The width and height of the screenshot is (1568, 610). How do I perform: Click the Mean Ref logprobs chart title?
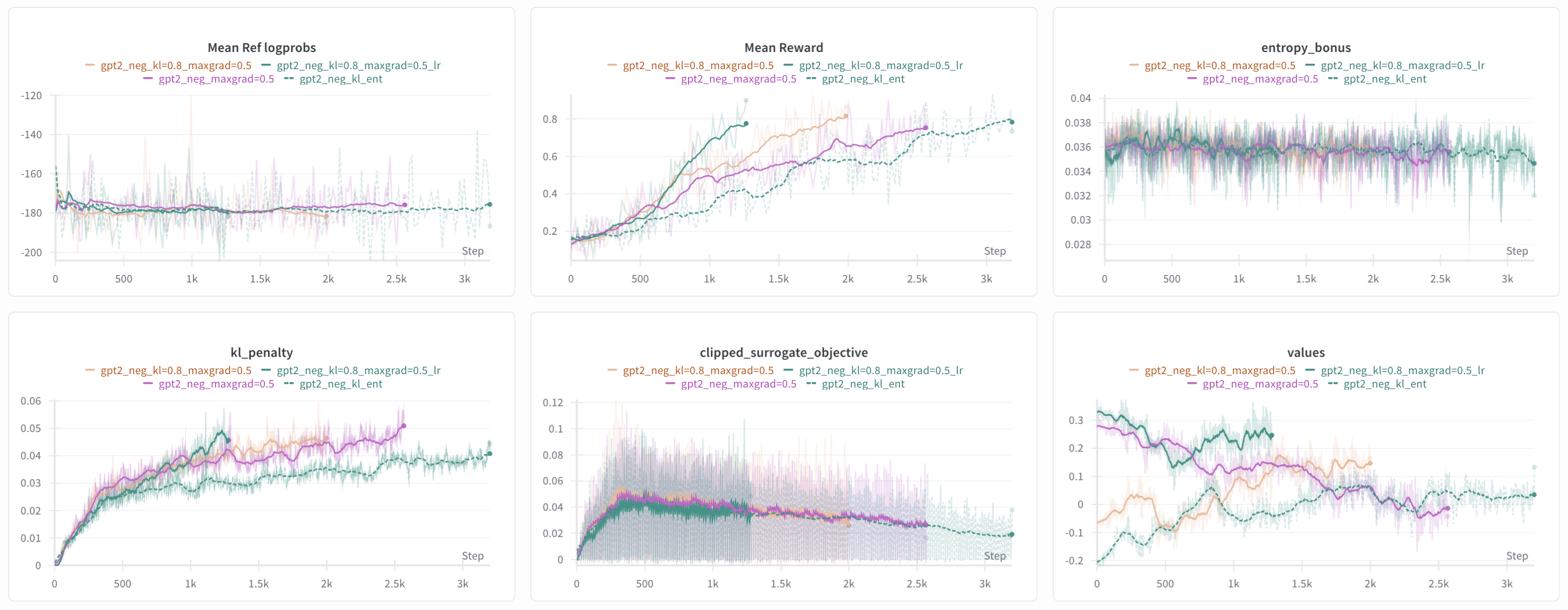point(262,47)
